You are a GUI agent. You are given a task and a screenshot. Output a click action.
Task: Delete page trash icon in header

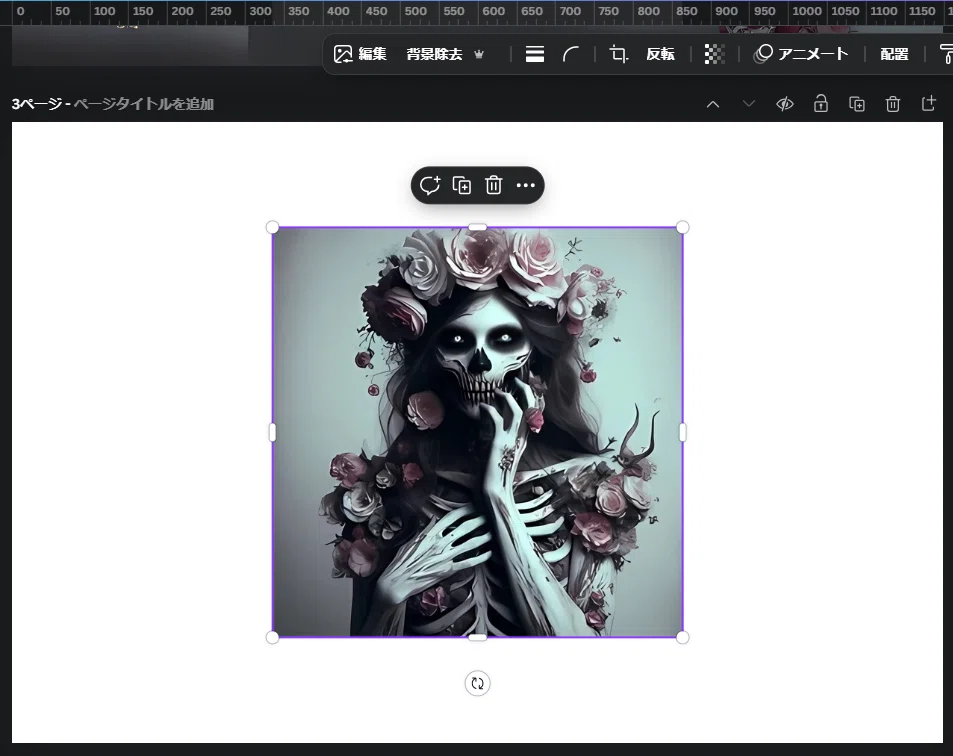pyautogui.click(x=893, y=104)
